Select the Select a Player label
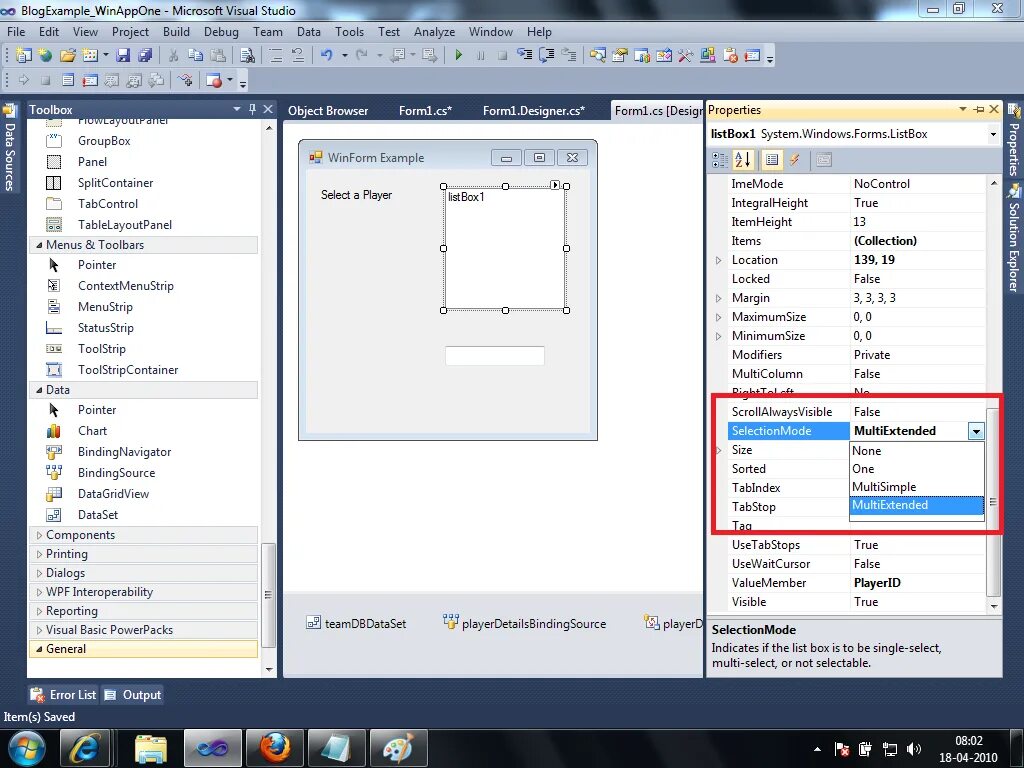This screenshot has width=1024, height=768. coord(356,195)
